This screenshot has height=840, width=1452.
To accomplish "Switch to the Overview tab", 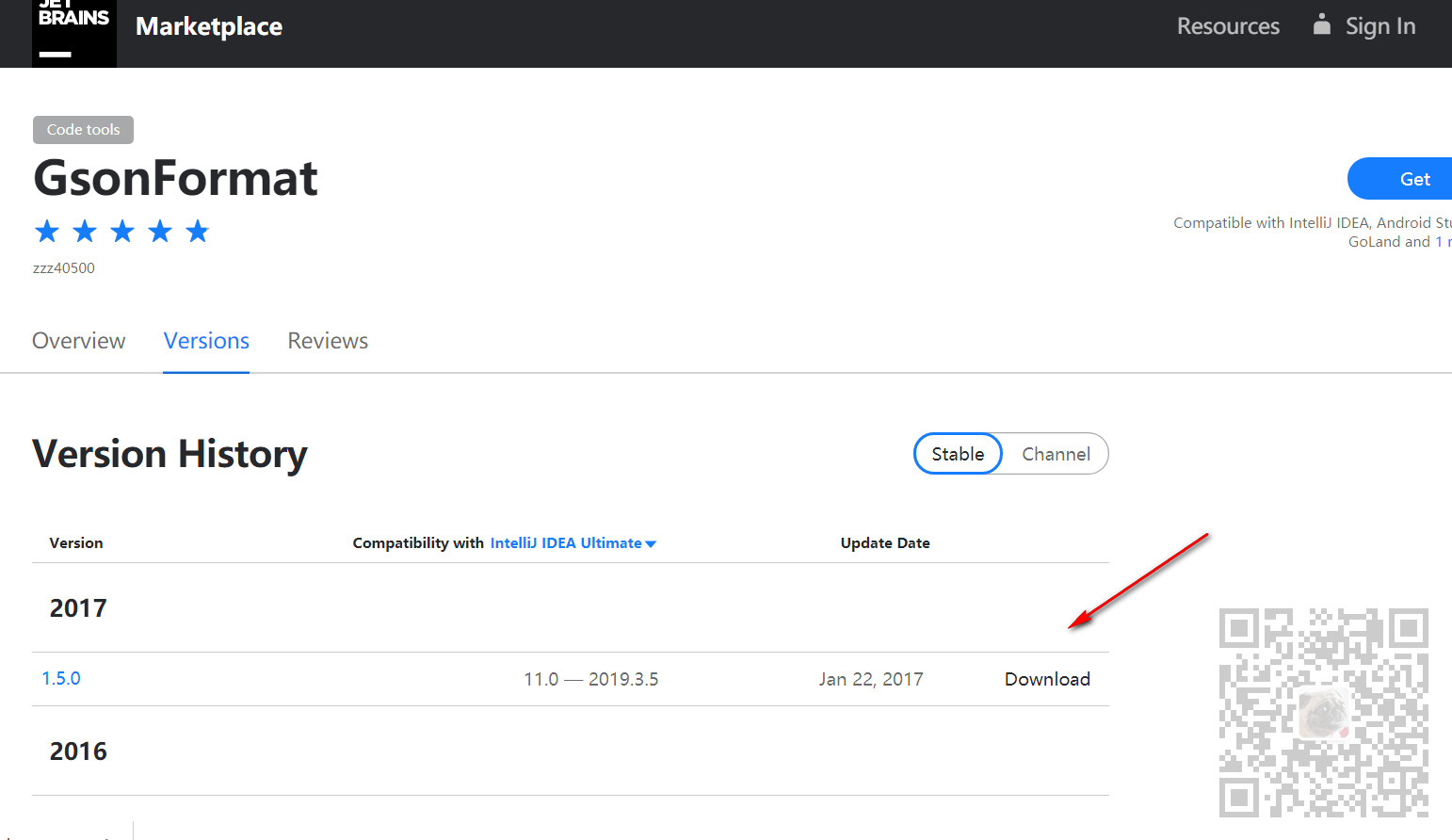I will [x=79, y=341].
